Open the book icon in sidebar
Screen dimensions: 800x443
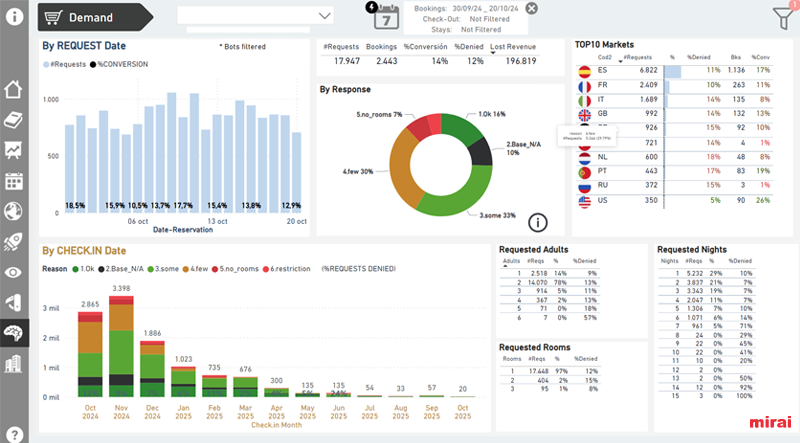[13, 120]
